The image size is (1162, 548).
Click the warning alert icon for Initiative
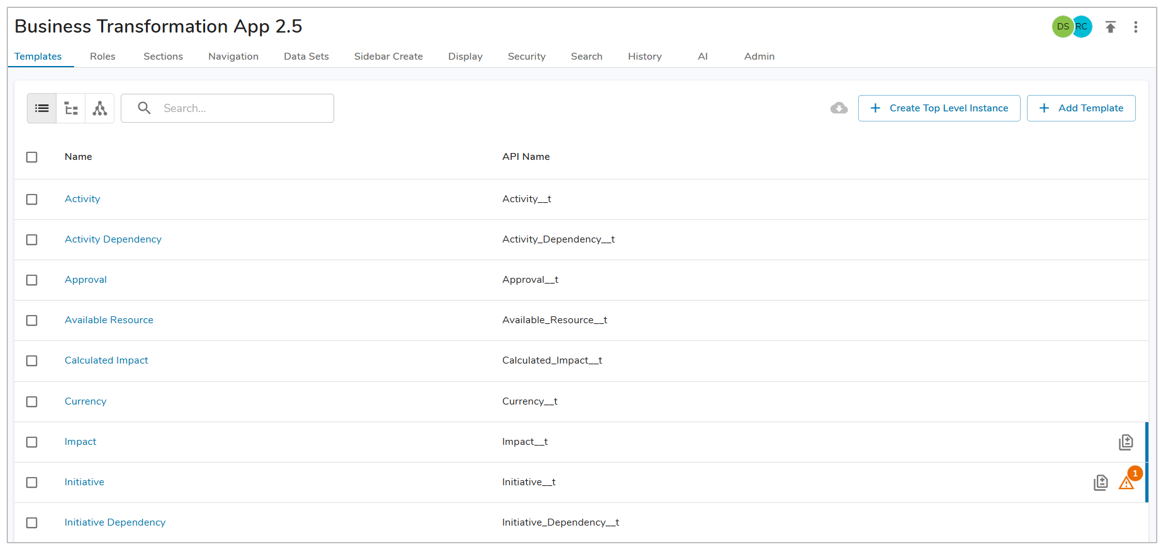coord(1127,482)
